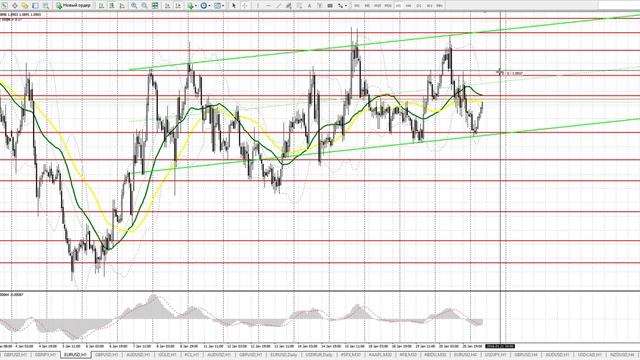Select the Vertical Line tool

(258, 5)
